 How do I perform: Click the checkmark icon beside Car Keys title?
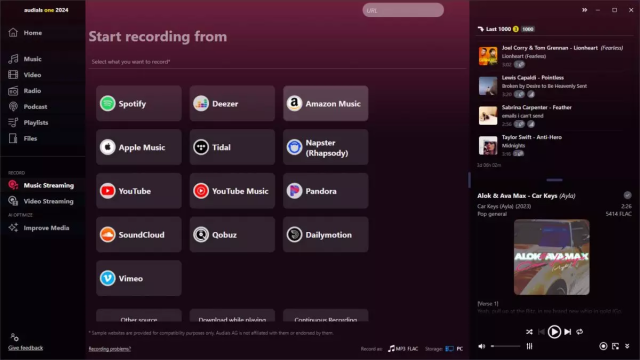tap(627, 196)
